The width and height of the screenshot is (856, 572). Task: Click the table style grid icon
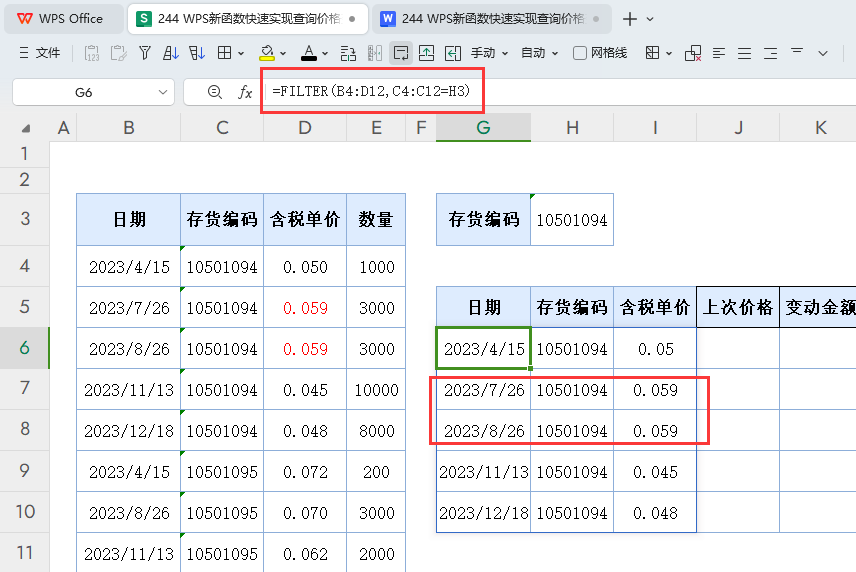[652, 53]
